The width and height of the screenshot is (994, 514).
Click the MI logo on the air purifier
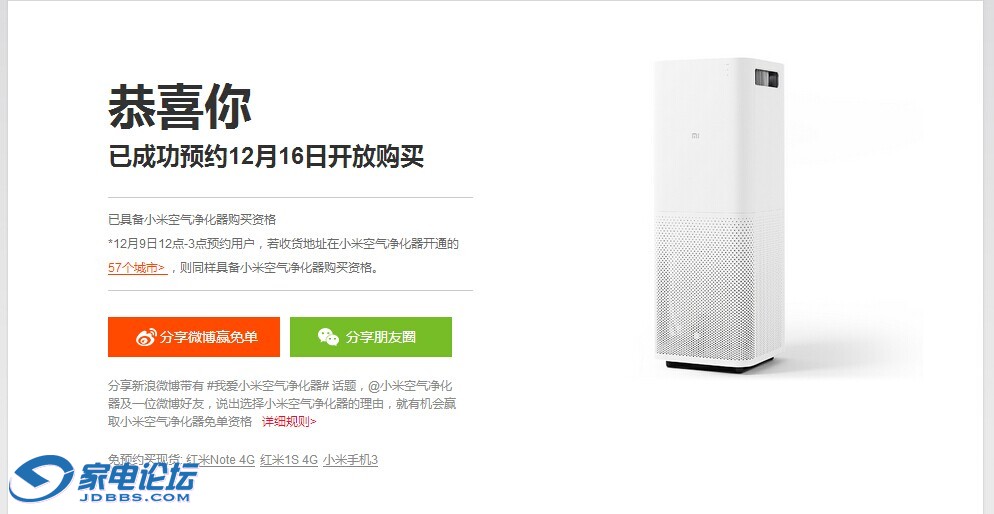tap(695, 135)
